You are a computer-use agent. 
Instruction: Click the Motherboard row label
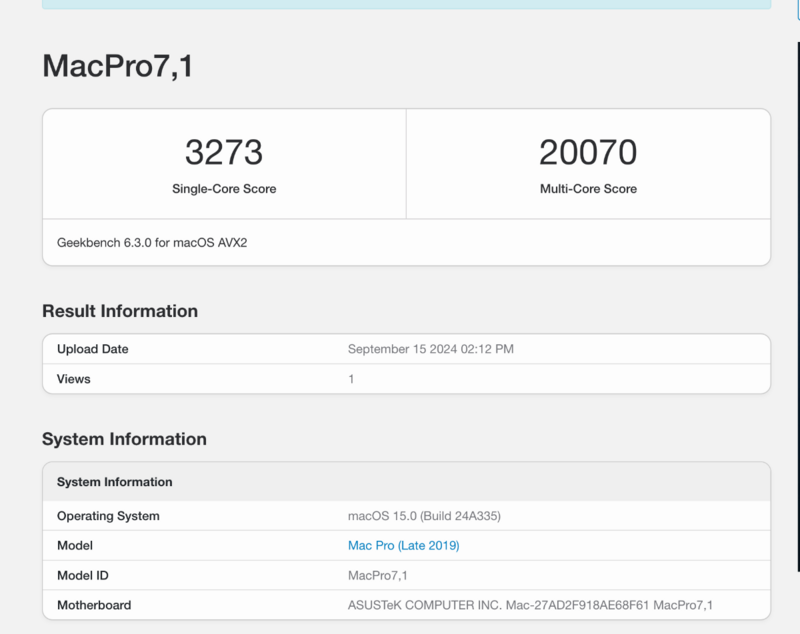[94, 605]
